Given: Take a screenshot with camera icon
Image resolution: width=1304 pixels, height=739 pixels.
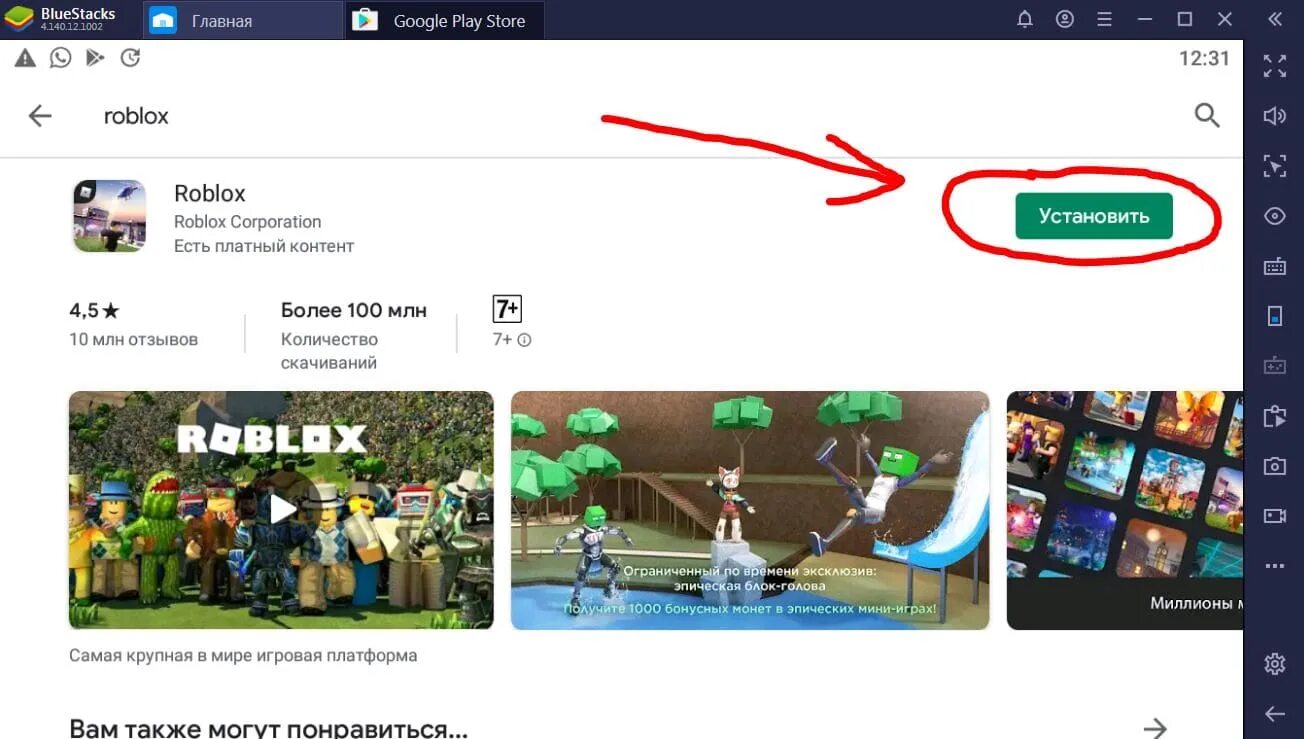Looking at the screenshot, I should [x=1275, y=466].
